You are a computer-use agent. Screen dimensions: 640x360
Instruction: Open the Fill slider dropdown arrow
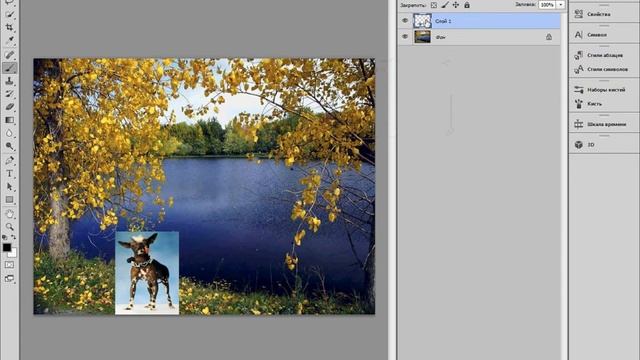(x=561, y=5)
